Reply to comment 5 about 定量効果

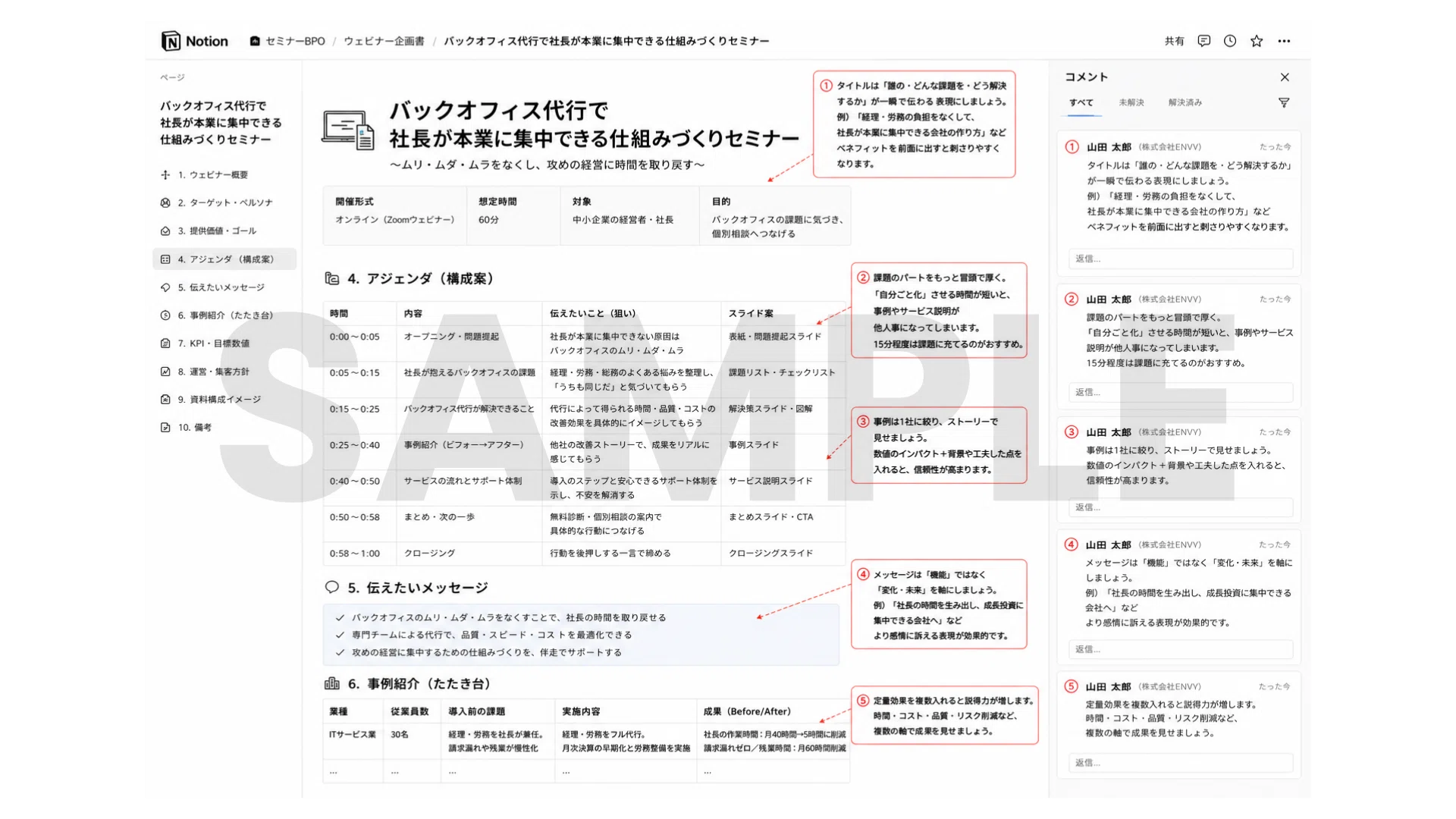pyautogui.click(x=1180, y=763)
